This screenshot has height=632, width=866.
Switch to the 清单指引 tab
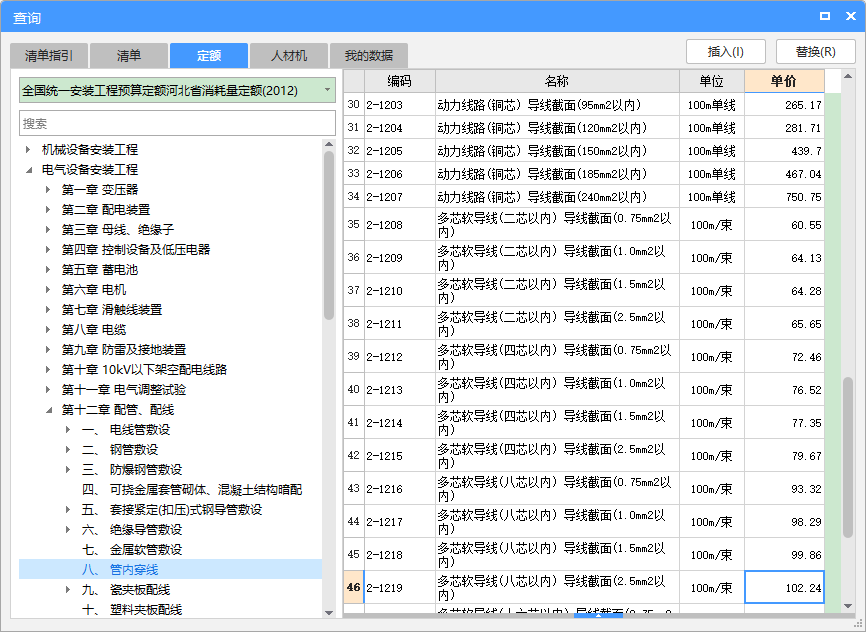point(49,56)
